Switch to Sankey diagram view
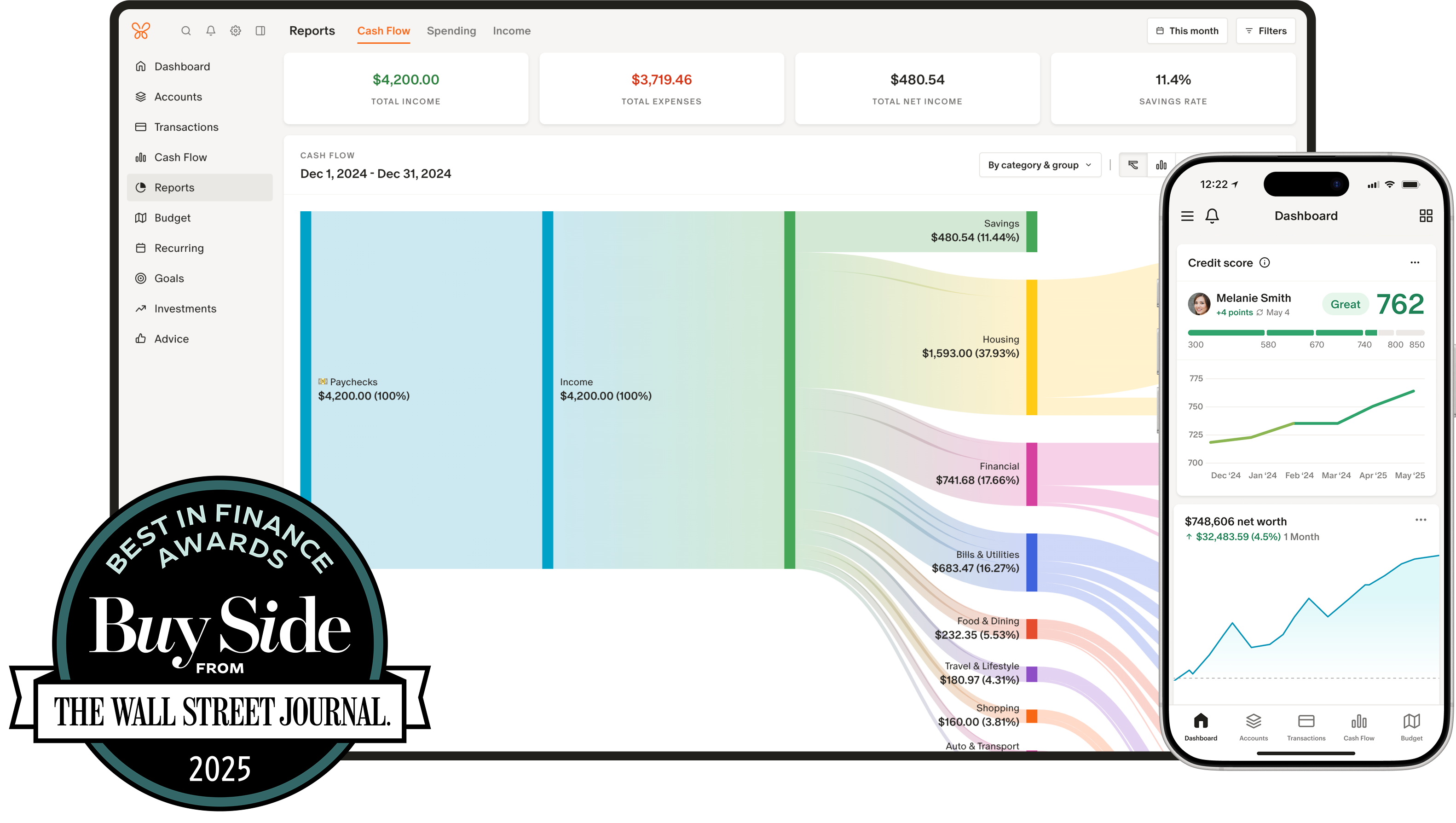1456x823 pixels. 1132,165
